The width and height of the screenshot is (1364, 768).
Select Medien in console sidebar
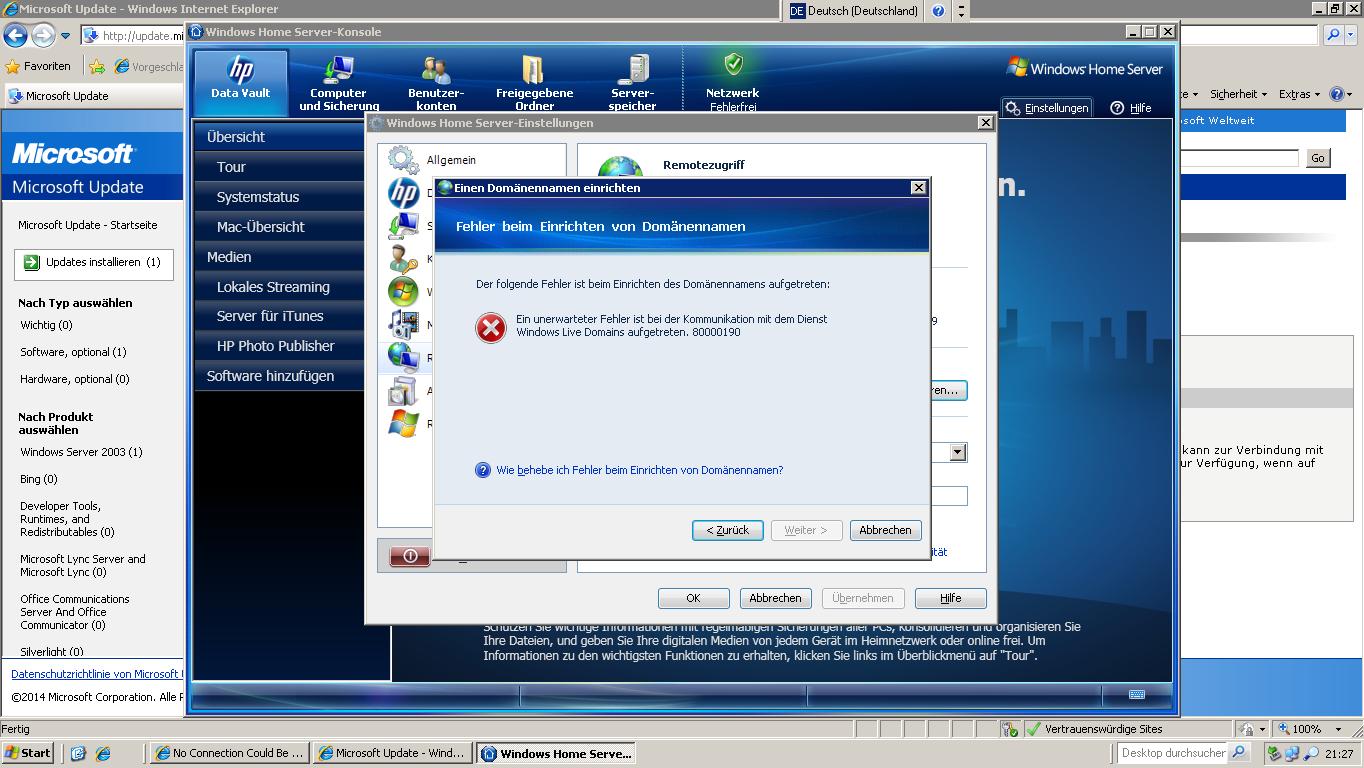pyautogui.click(x=280, y=257)
